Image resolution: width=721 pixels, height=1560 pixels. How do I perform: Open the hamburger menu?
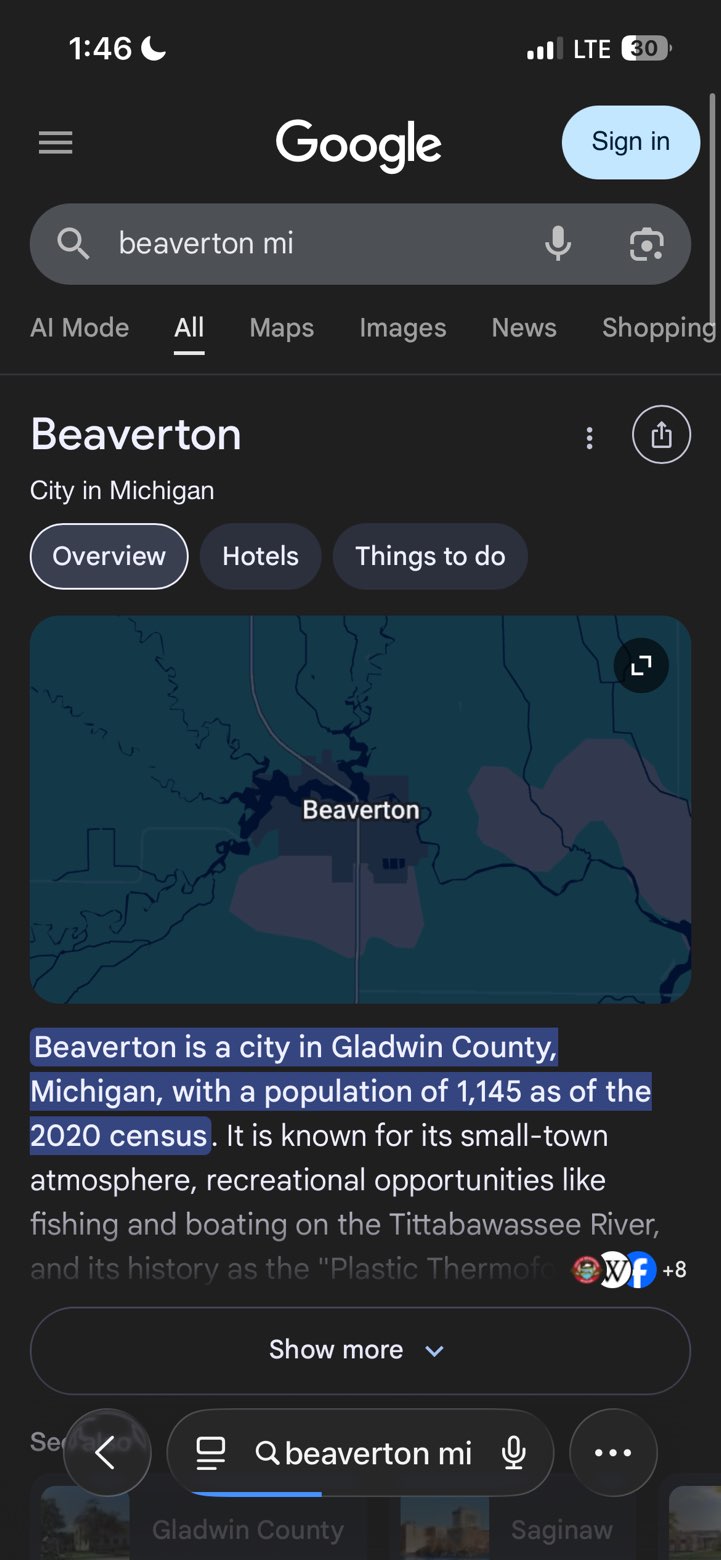coord(56,144)
